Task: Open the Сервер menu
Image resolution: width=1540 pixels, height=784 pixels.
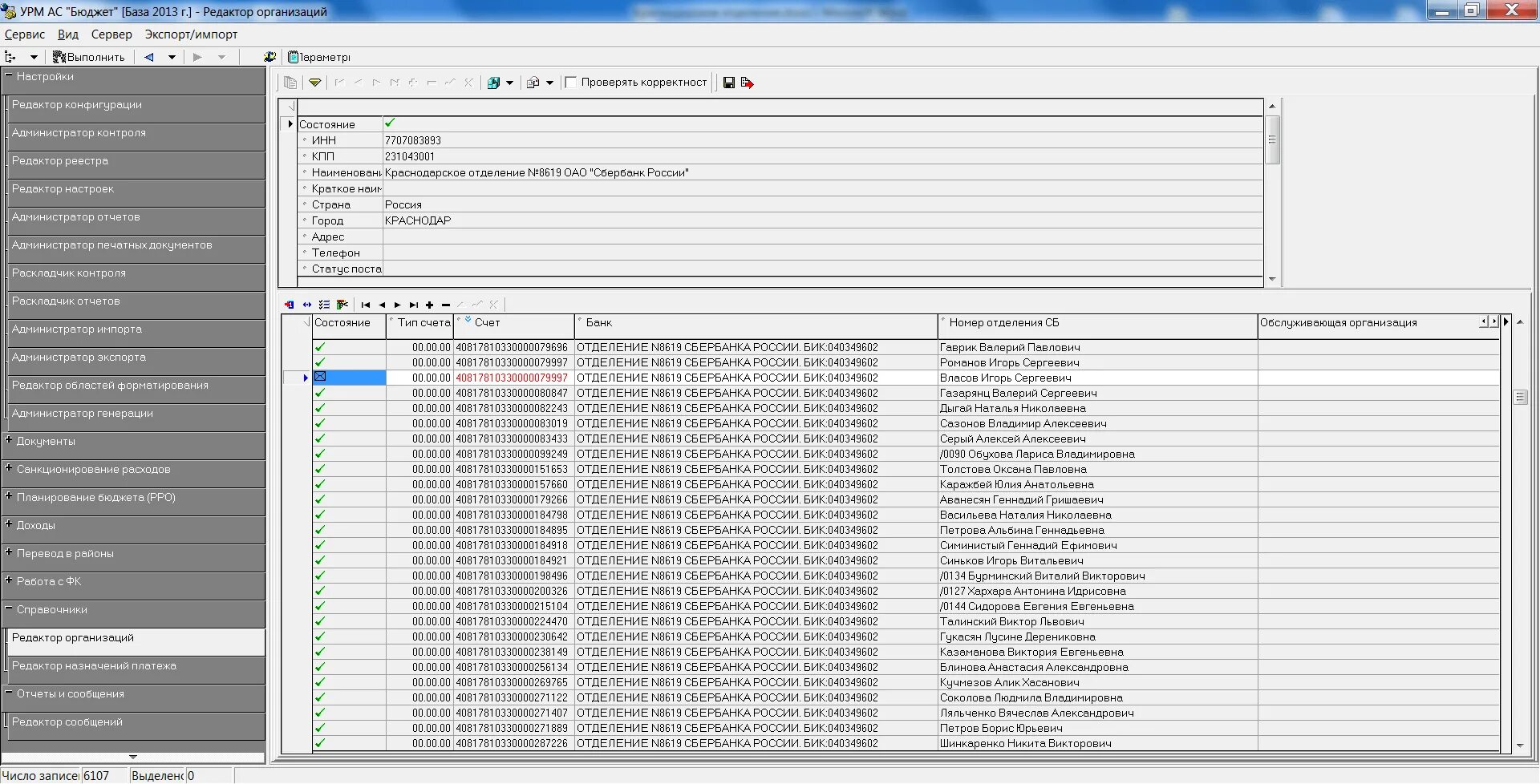Action: (x=111, y=34)
